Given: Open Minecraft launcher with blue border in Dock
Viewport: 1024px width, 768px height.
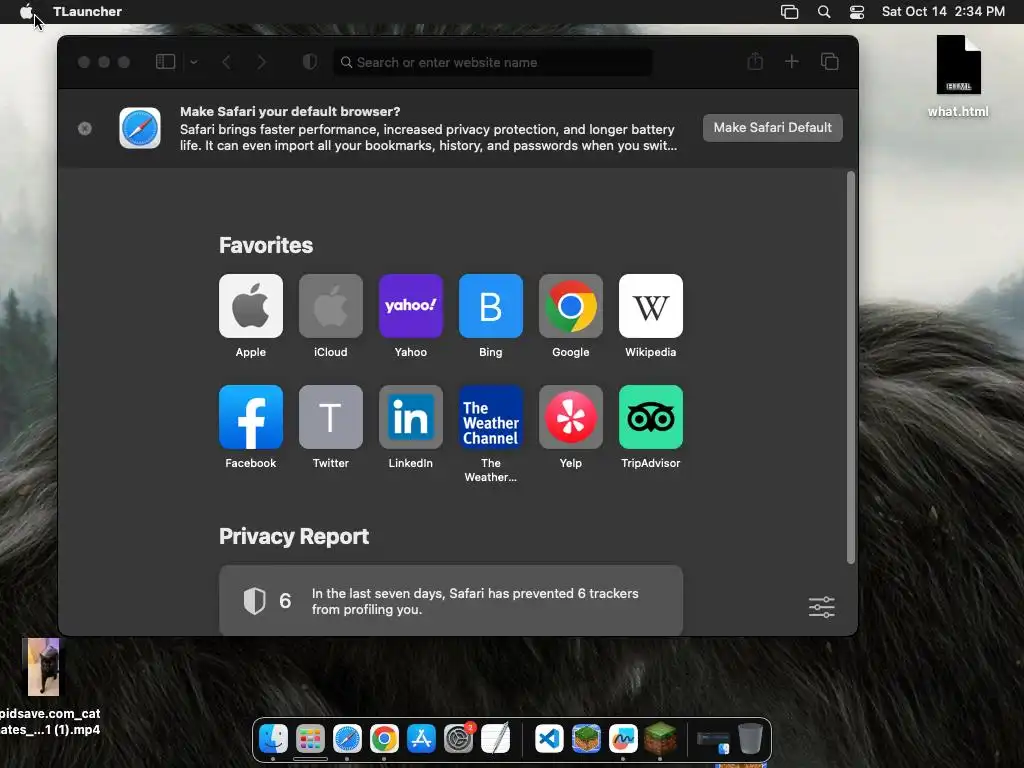Looking at the screenshot, I should [x=586, y=739].
